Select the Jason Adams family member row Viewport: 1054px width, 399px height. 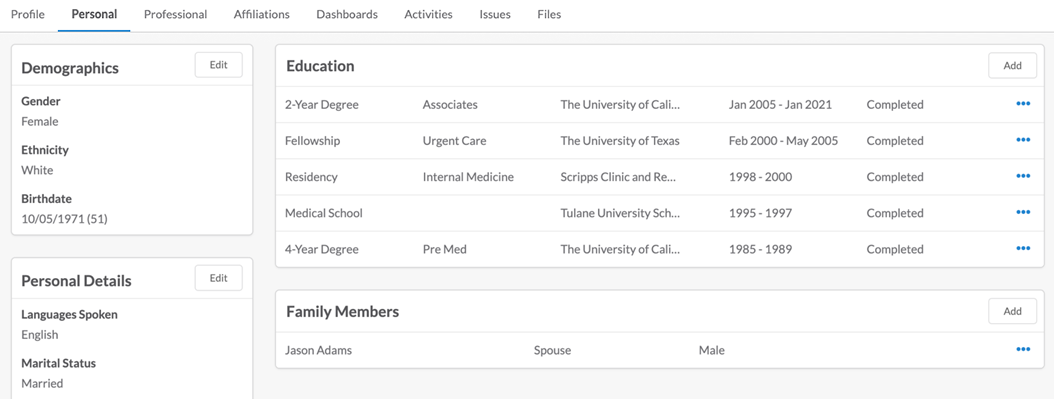point(659,350)
